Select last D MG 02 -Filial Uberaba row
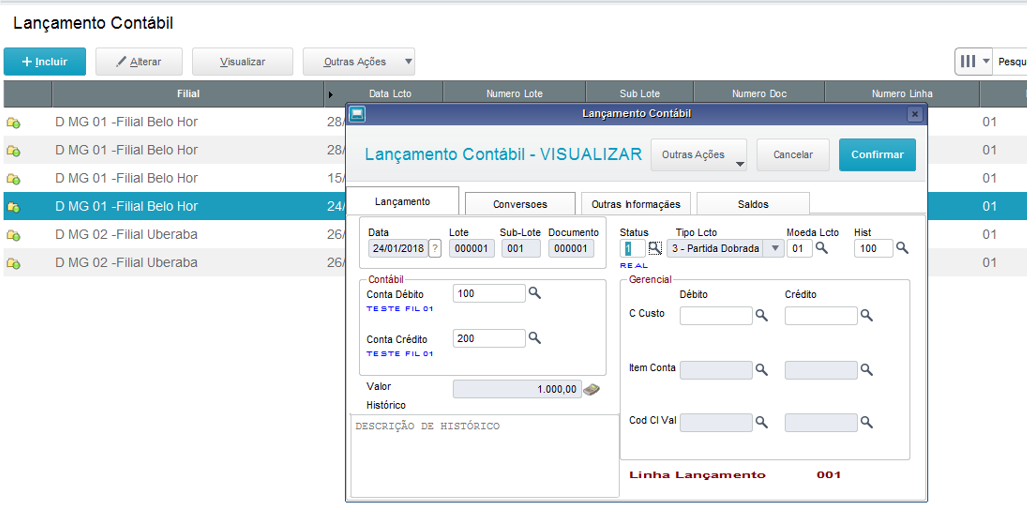 click(174, 263)
